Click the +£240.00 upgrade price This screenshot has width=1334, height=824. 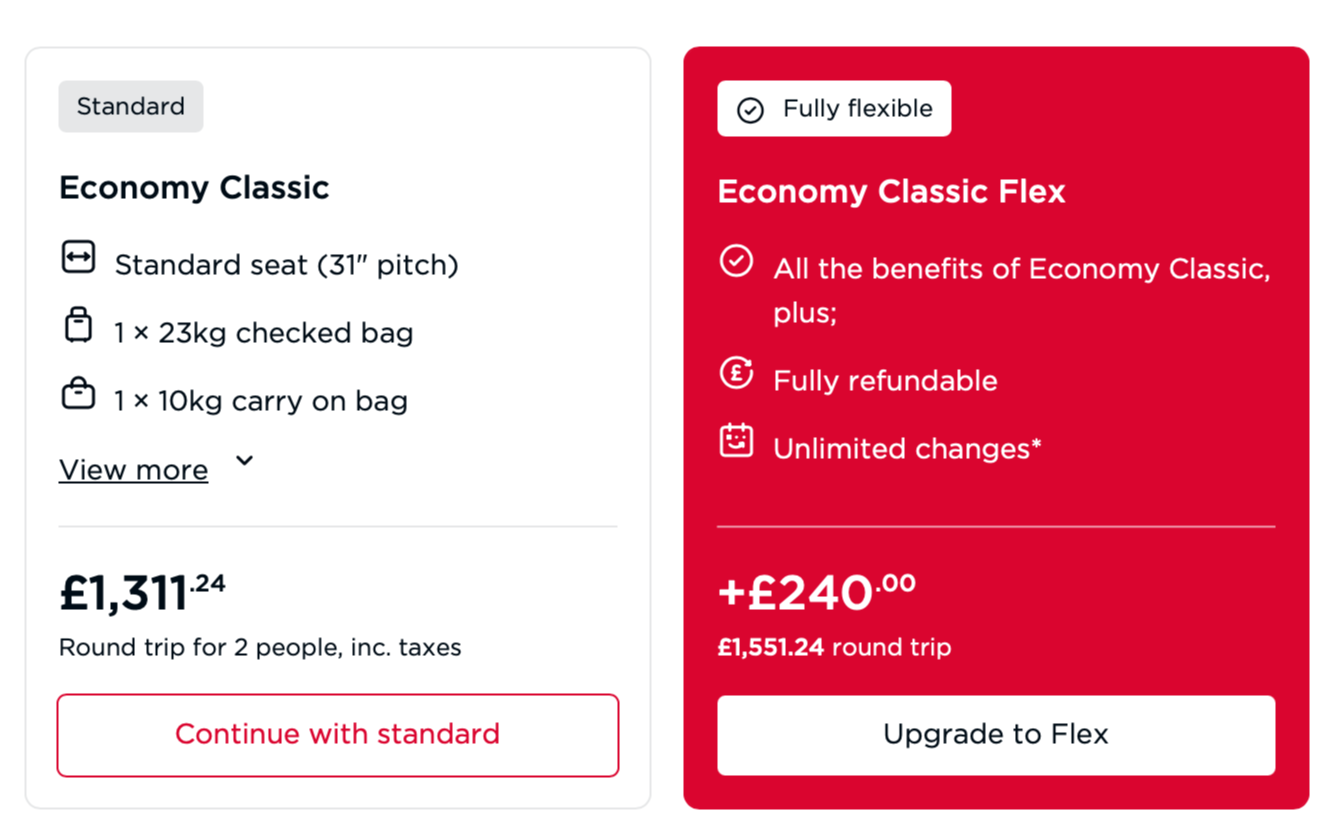817,592
